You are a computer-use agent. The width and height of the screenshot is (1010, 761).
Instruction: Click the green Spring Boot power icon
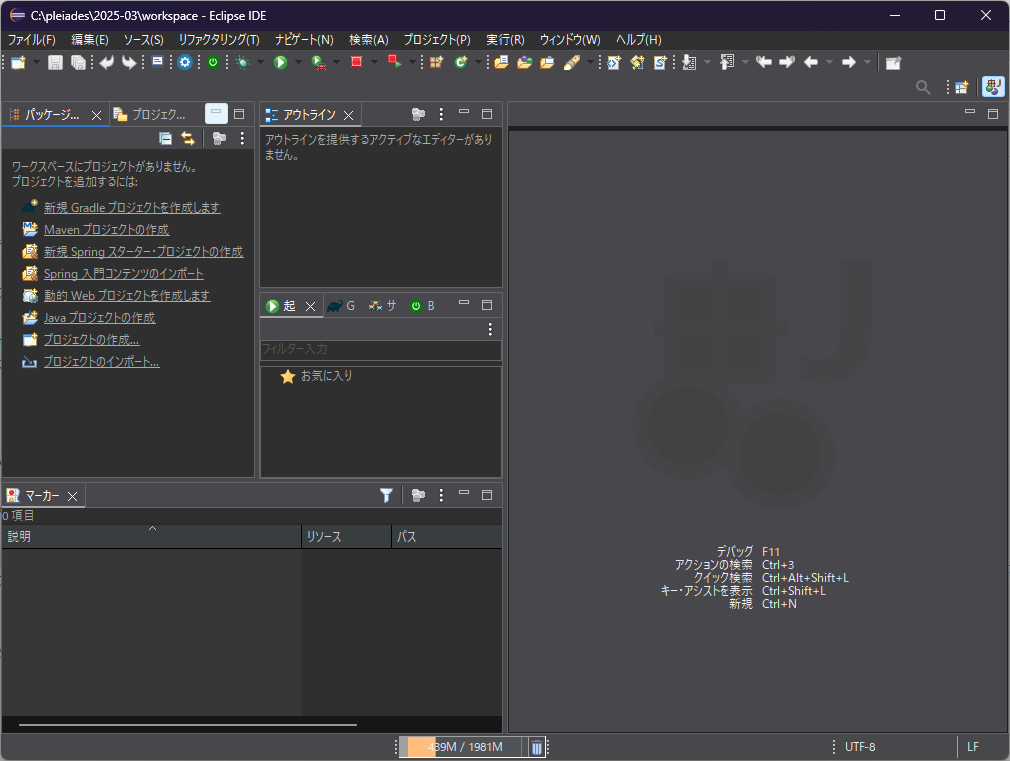click(x=213, y=63)
